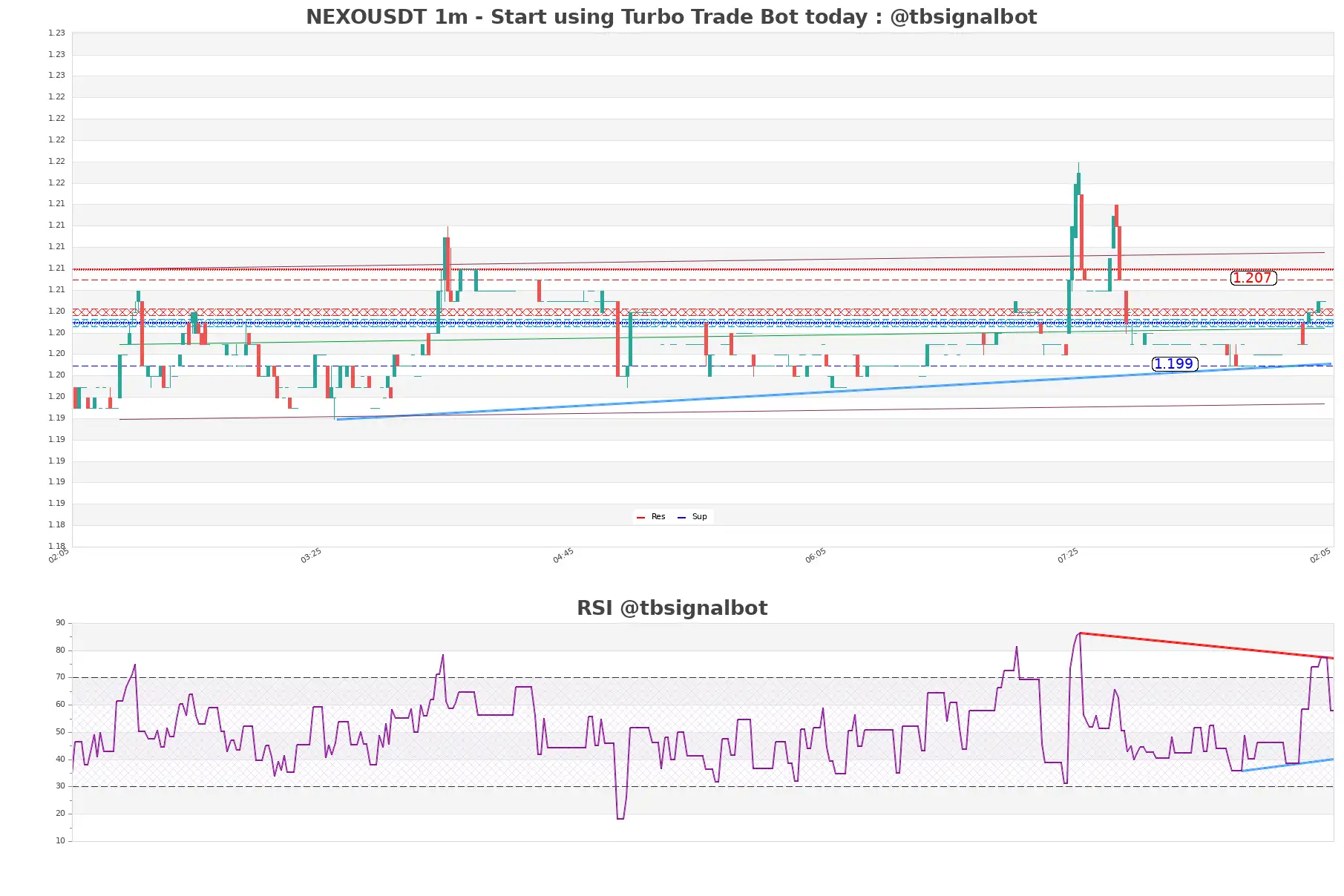The height and width of the screenshot is (896, 1344).
Task: Click the RSI axis value 80
Action: pos(60,650)
